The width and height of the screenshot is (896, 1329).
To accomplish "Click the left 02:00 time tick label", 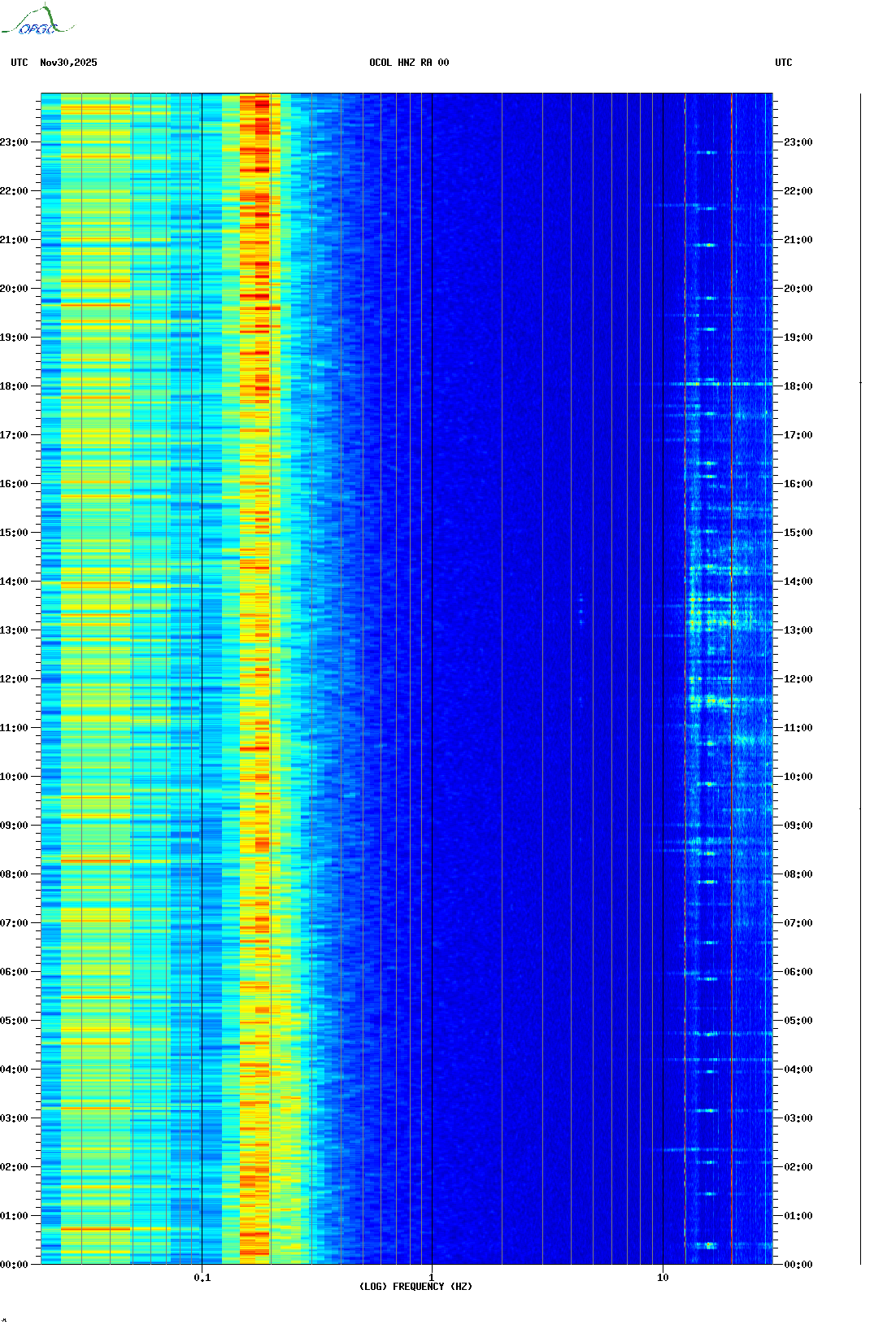I will point(14,1167).
